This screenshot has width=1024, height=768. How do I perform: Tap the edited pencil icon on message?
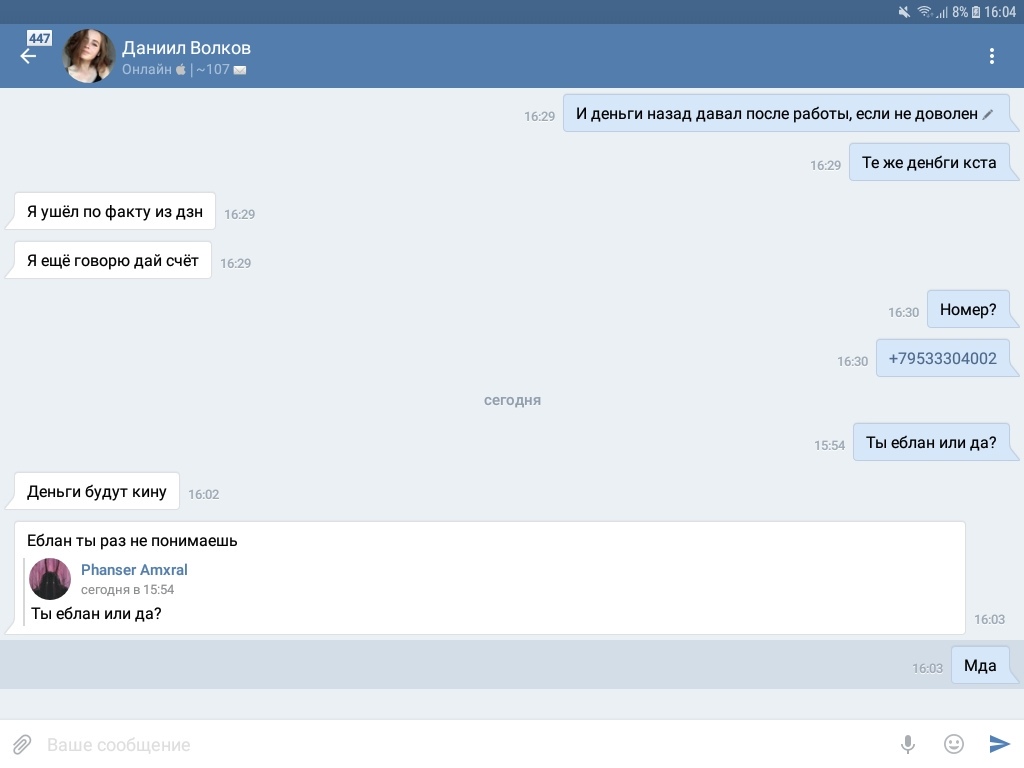[x=988, y=114]
